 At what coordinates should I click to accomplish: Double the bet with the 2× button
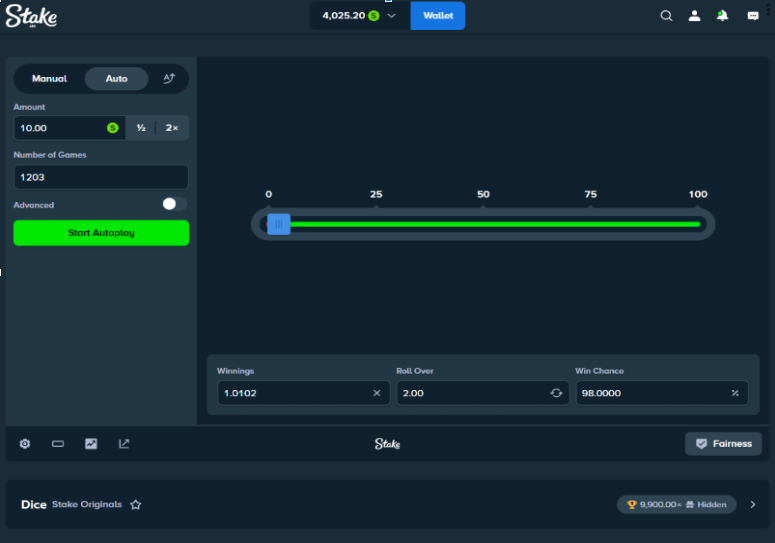coord(172,128)
